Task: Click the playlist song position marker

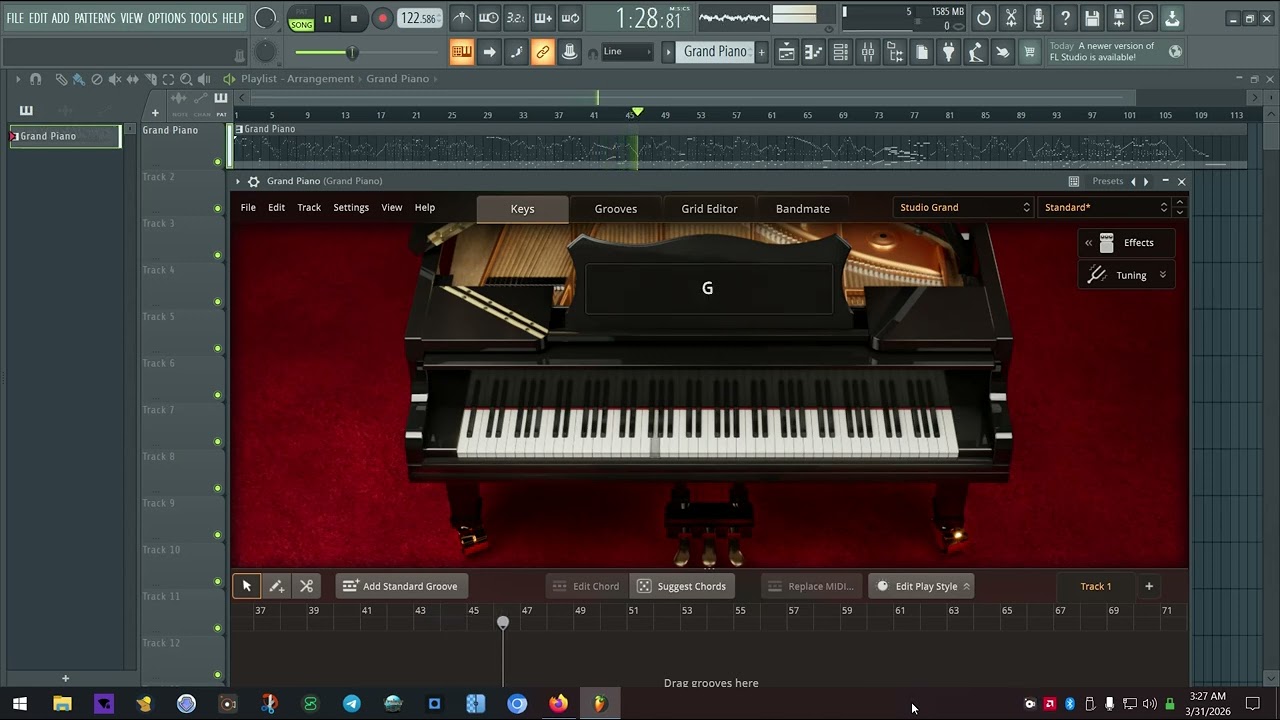Action: 637,112
